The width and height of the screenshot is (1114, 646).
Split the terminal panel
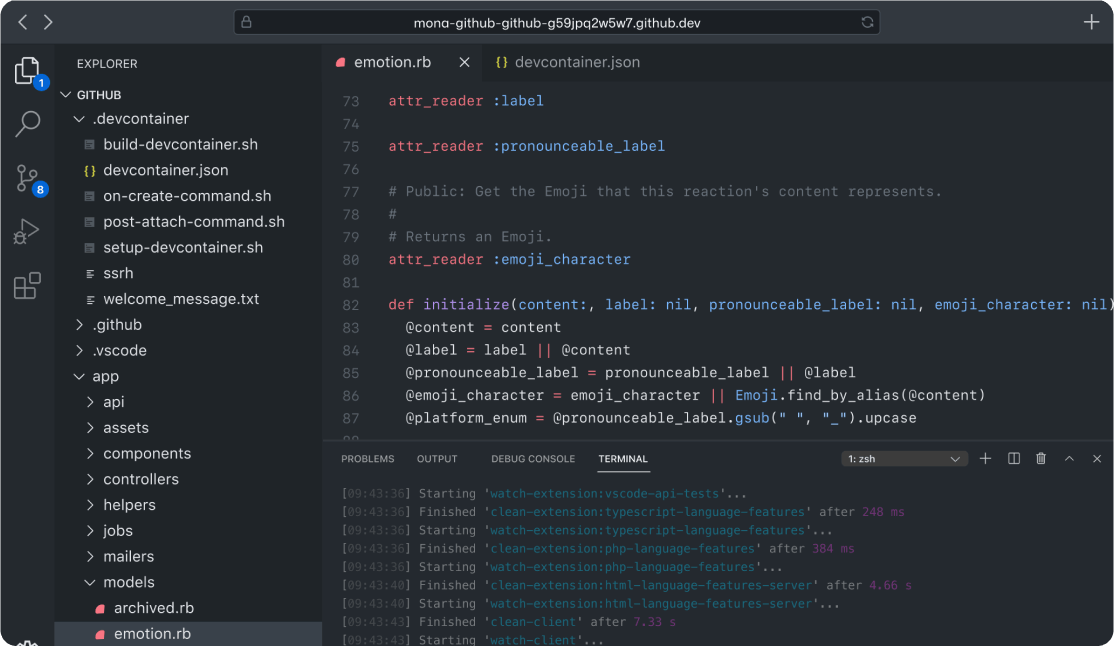pyautogui.click(x=1014, y=459)
